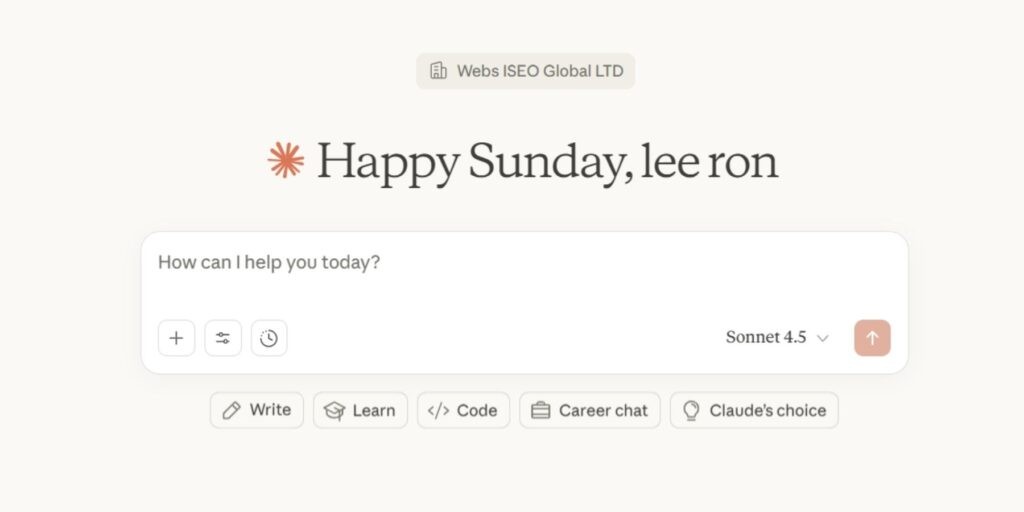
Task: Toggle the extended thinking clock icon
Action: pyautogui.click(x=269, y=338)
